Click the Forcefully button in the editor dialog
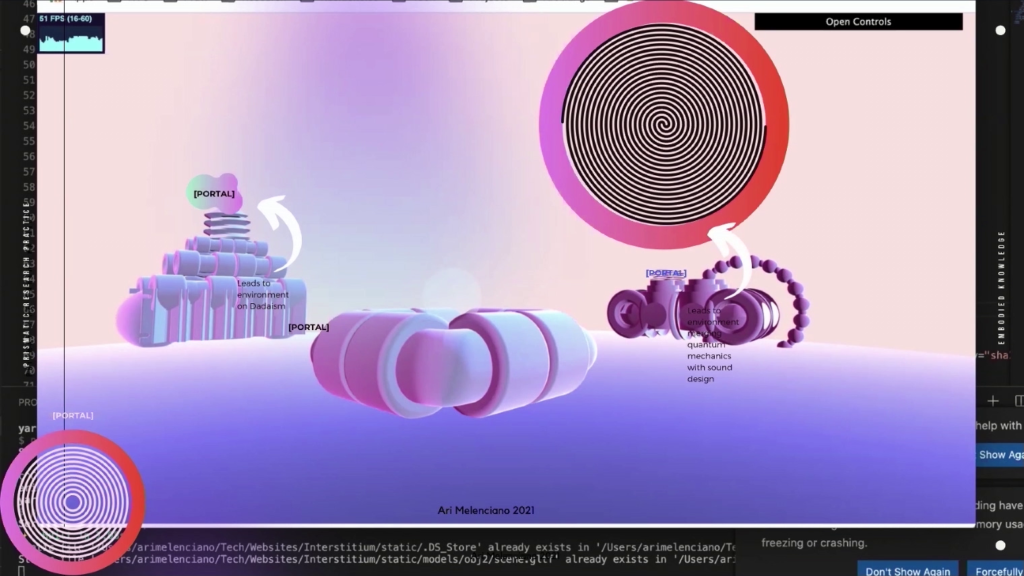 tap(997, 569)
